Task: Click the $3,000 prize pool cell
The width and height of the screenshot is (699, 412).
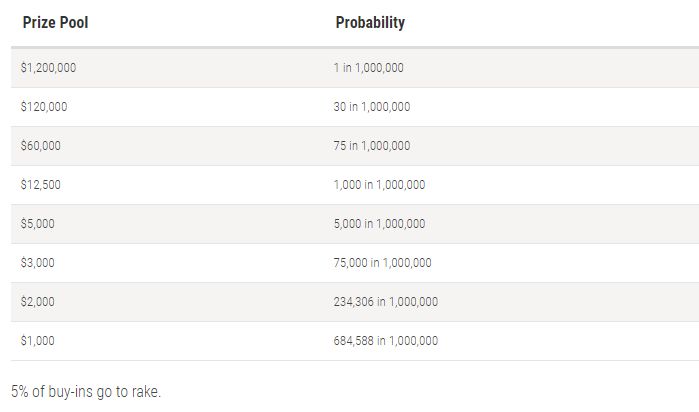Action: [37, 263]
